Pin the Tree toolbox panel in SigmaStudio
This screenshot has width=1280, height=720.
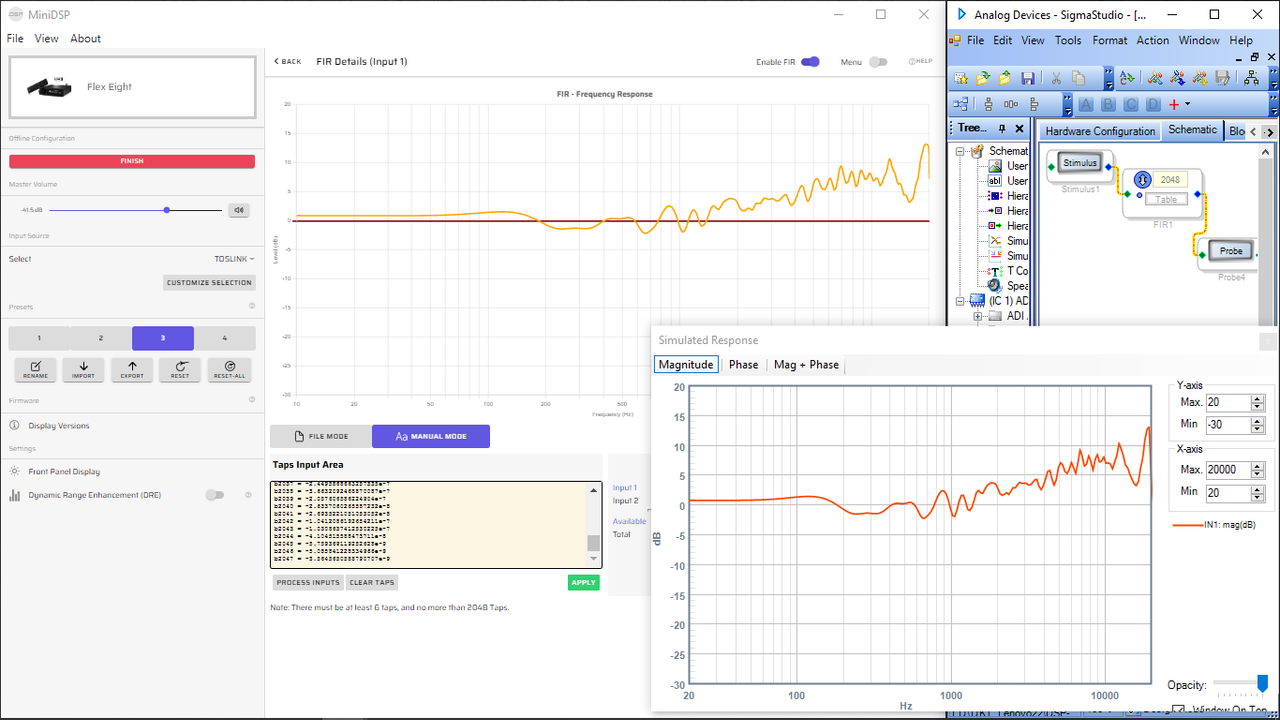coord(1002,129)
